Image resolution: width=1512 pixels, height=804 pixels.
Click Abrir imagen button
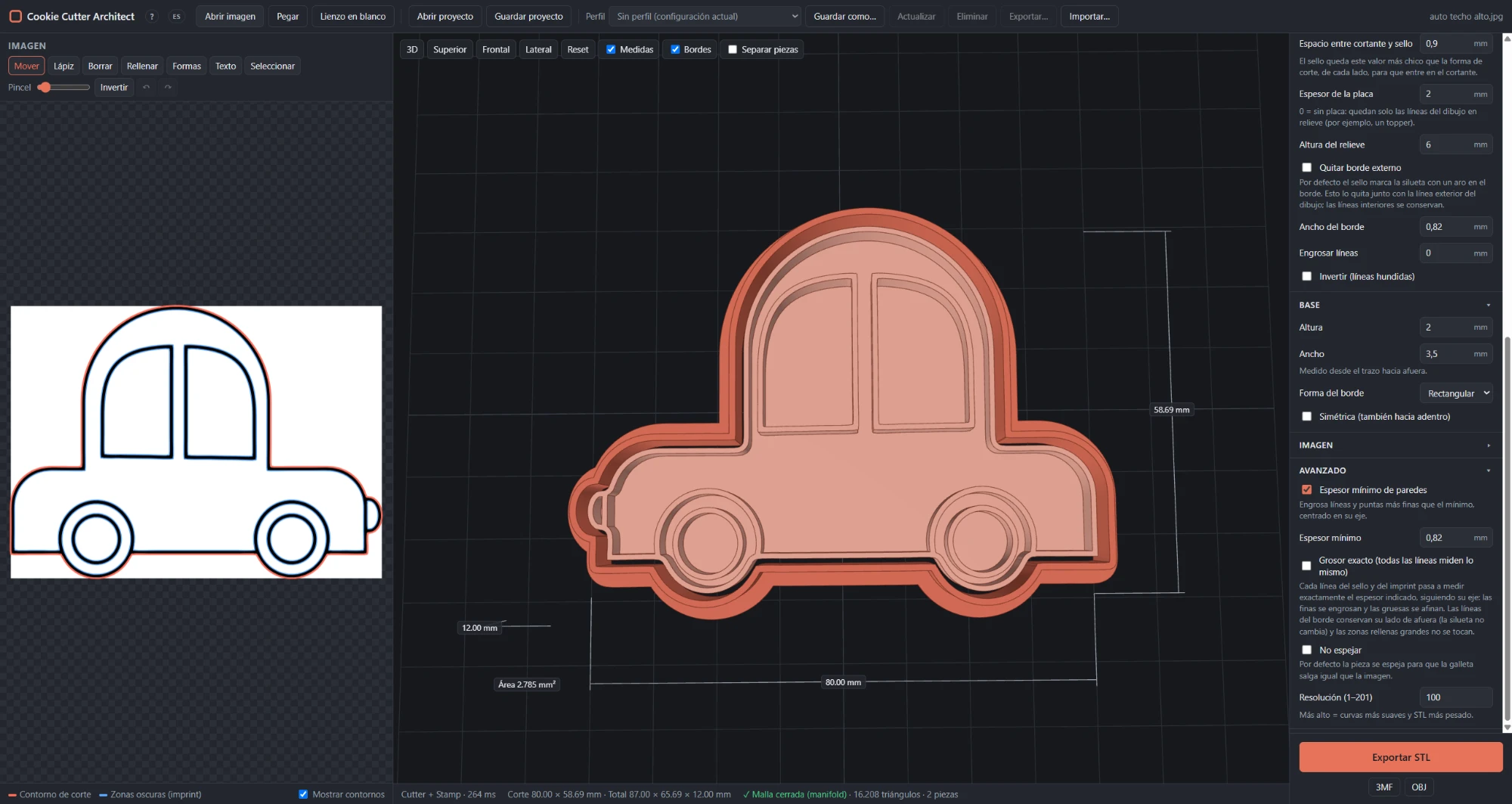230,17
